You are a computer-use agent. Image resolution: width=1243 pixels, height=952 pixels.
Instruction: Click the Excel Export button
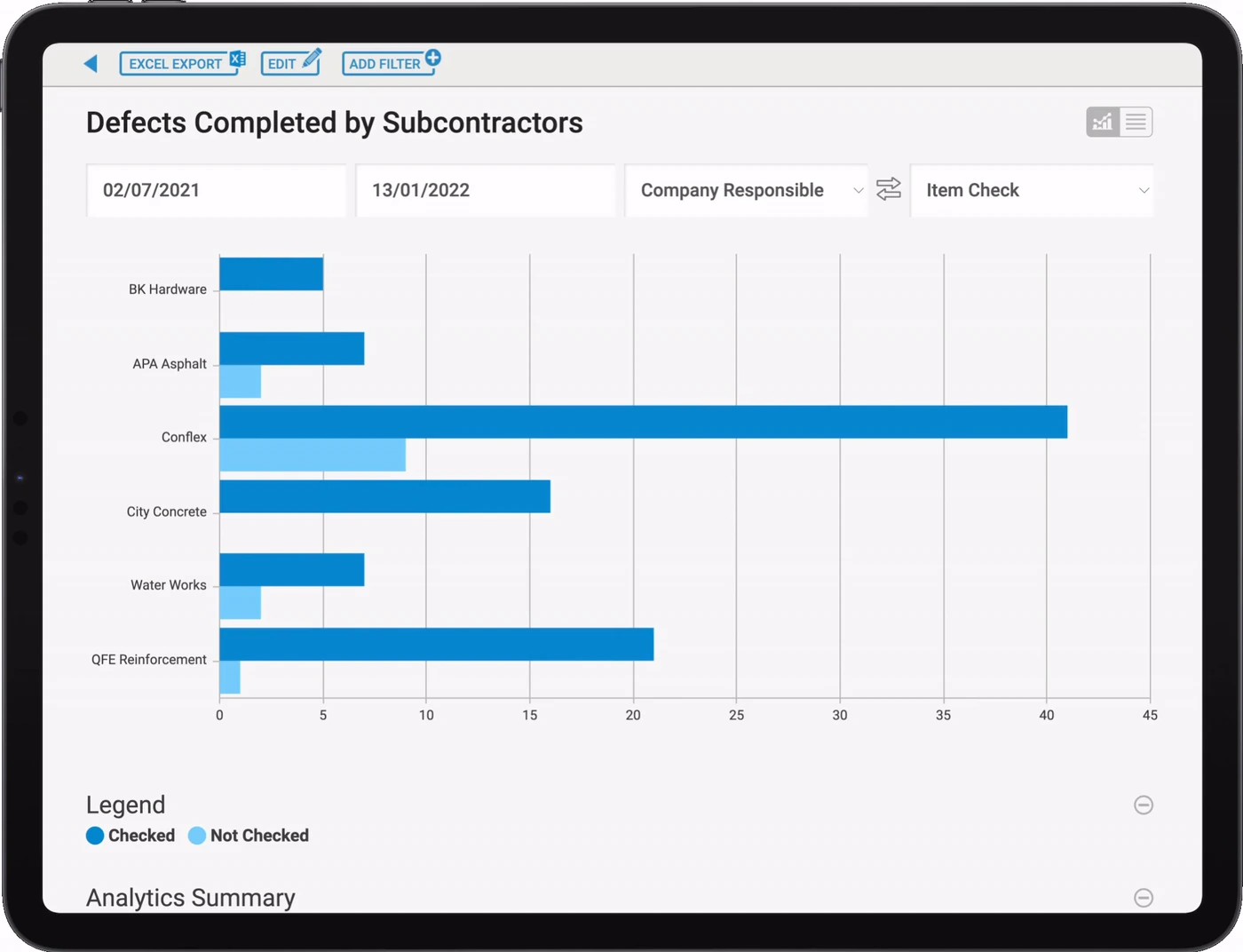pyautogui.click(x=180, y=63)
